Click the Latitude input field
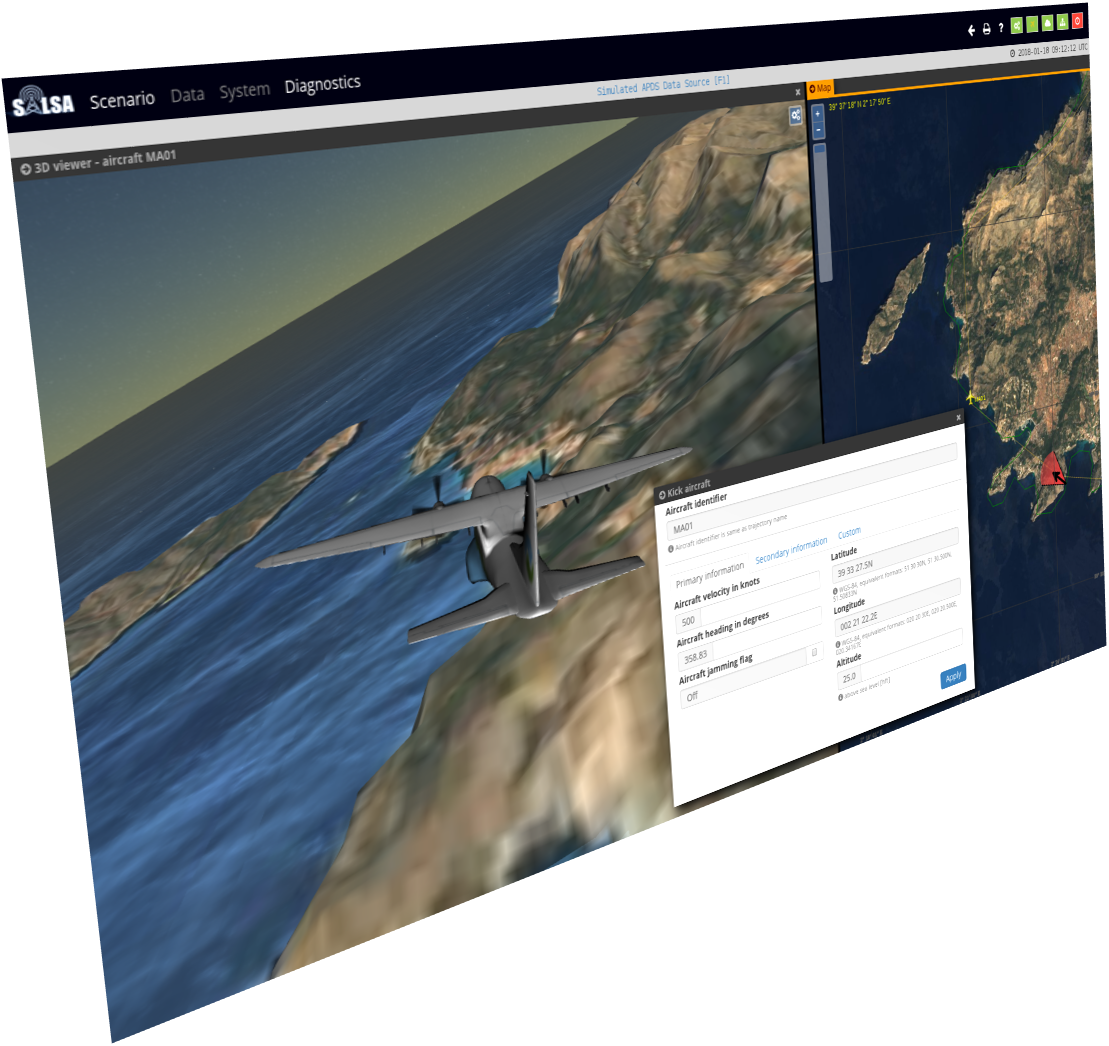Screen dimensions: 1109x1046 (x=895, y=554)
